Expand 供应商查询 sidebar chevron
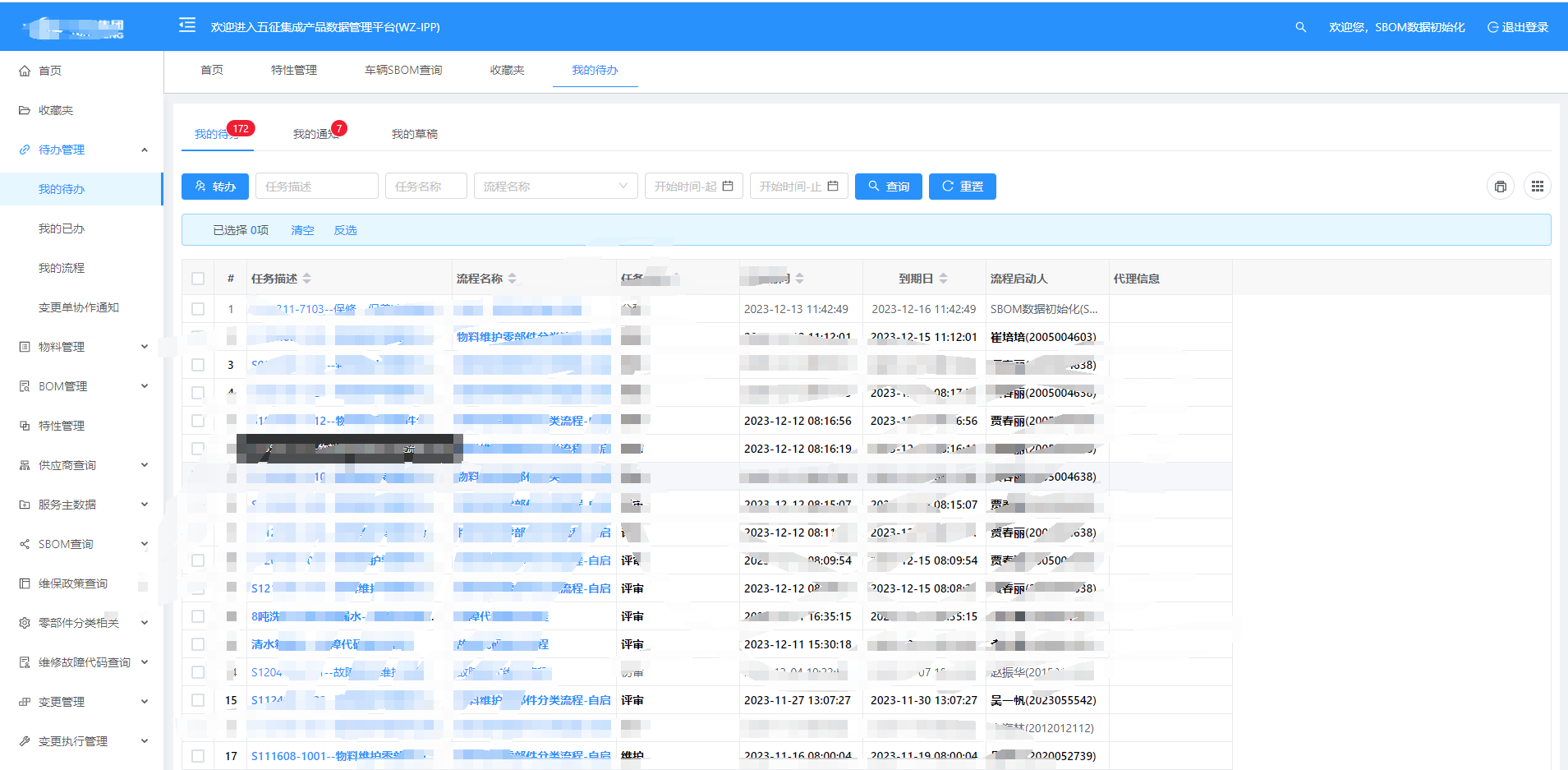1568x770 pixels. [145, 465]
